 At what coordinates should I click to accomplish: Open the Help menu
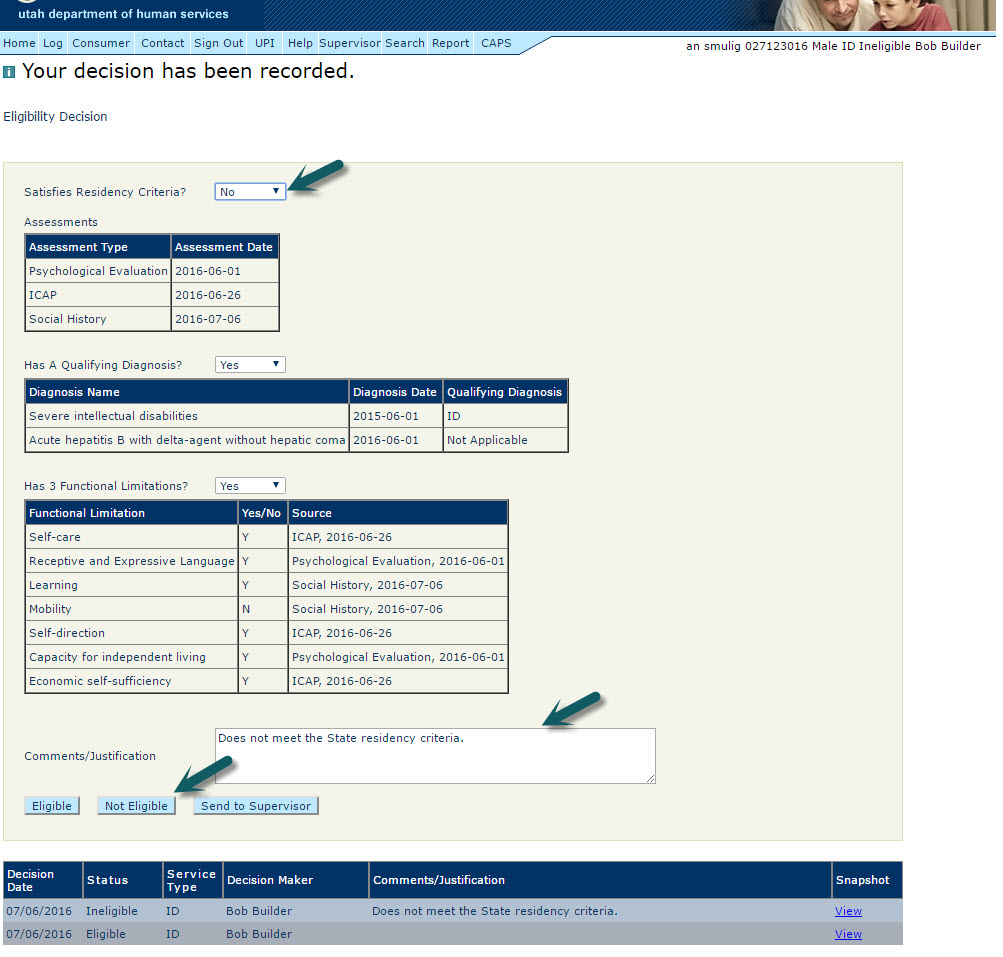(300, 43)
